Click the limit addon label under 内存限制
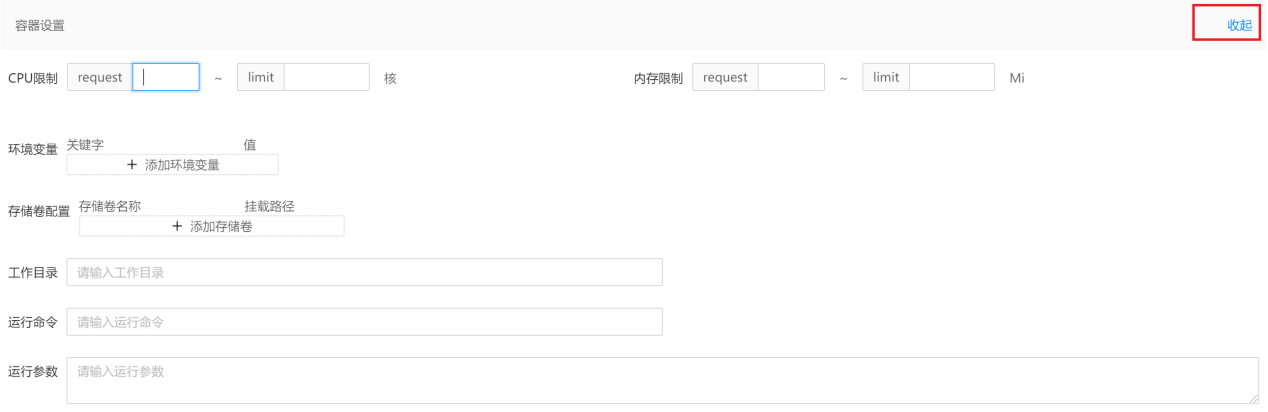1268x412 pixels. tap(886, 77)
